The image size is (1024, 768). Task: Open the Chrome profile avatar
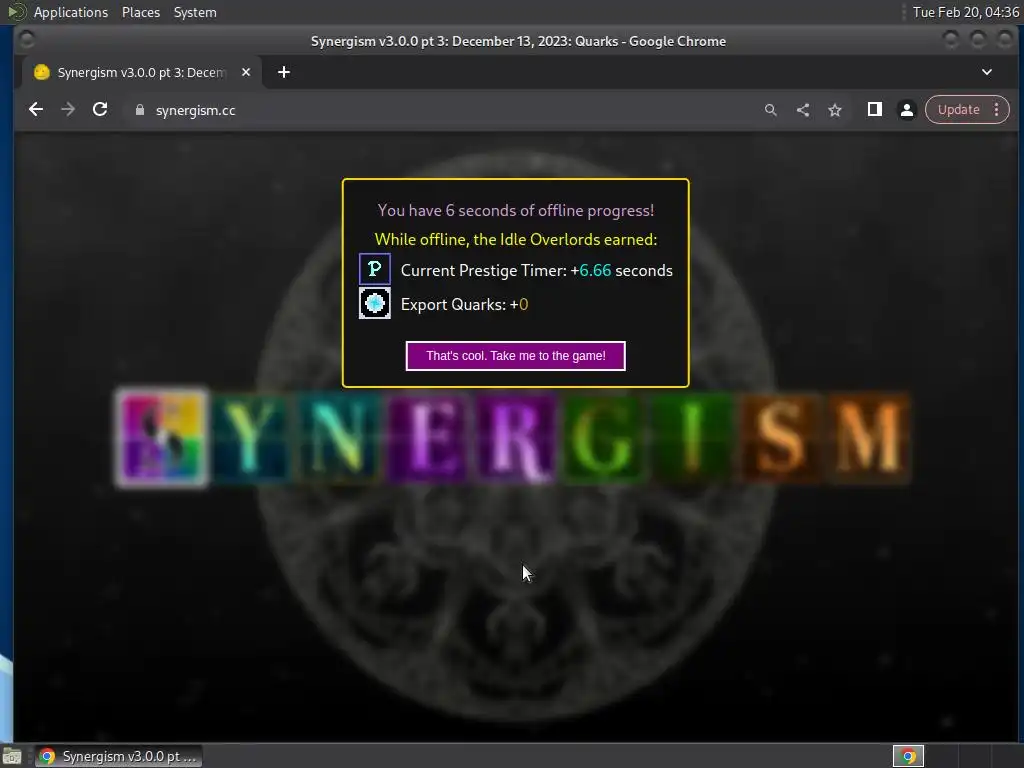click(906, 110)
